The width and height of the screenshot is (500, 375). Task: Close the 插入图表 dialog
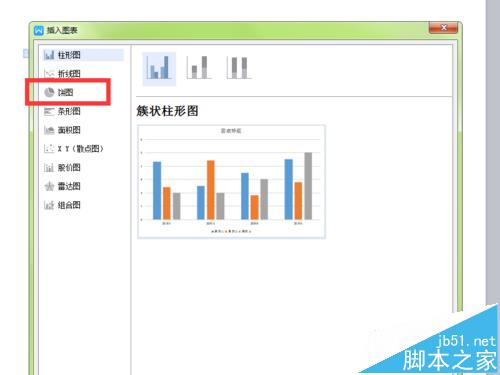point(443,28)
